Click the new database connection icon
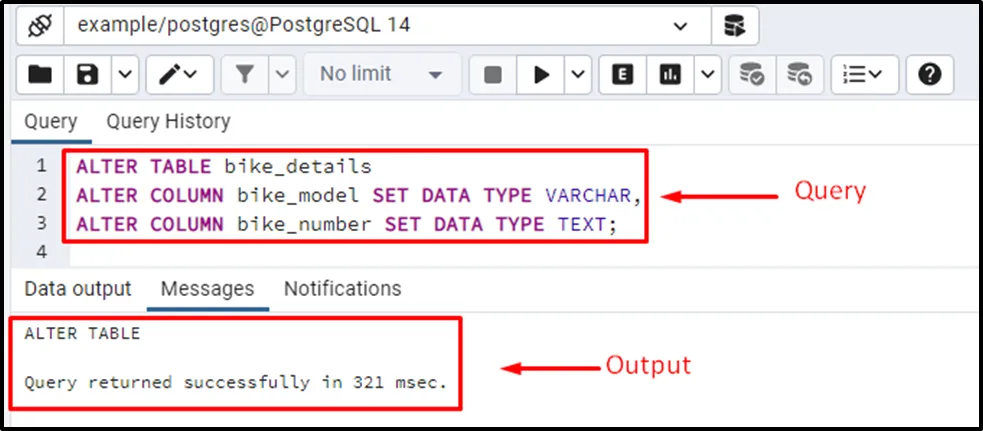The height and width of the screenshot is (431, 983). click(735, 26)
